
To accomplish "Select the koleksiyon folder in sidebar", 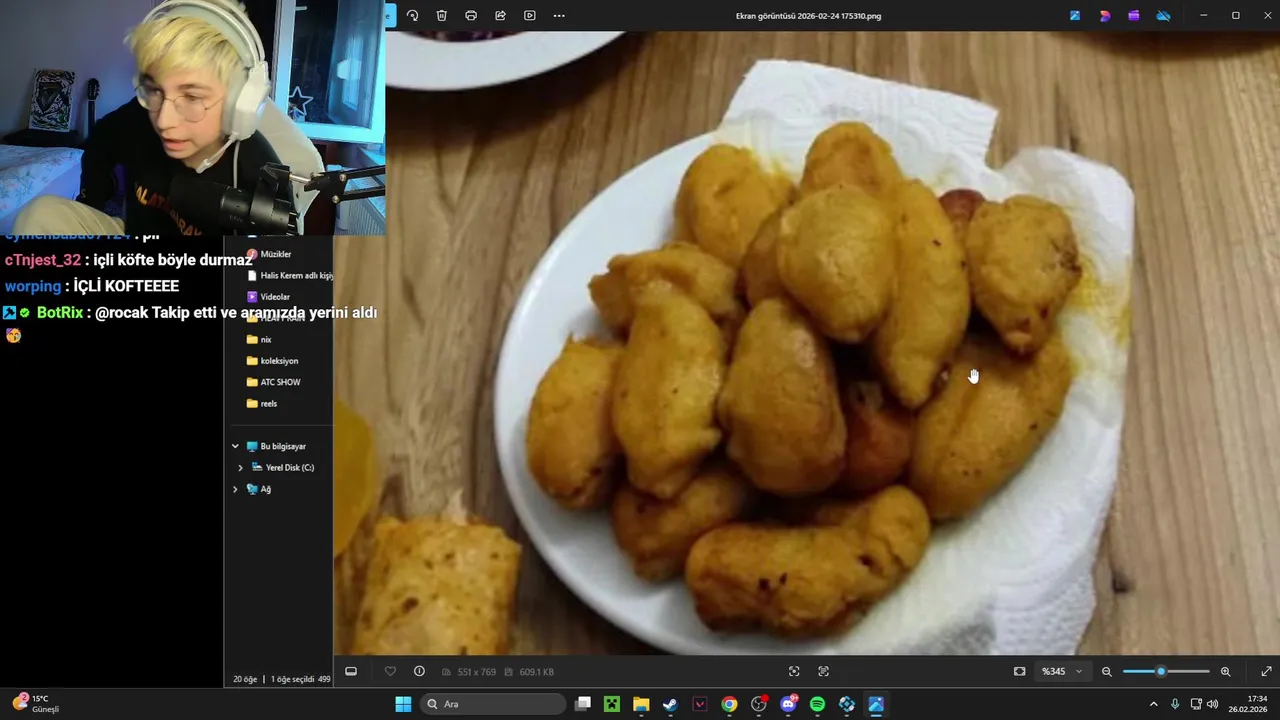I will coord(272,361).
